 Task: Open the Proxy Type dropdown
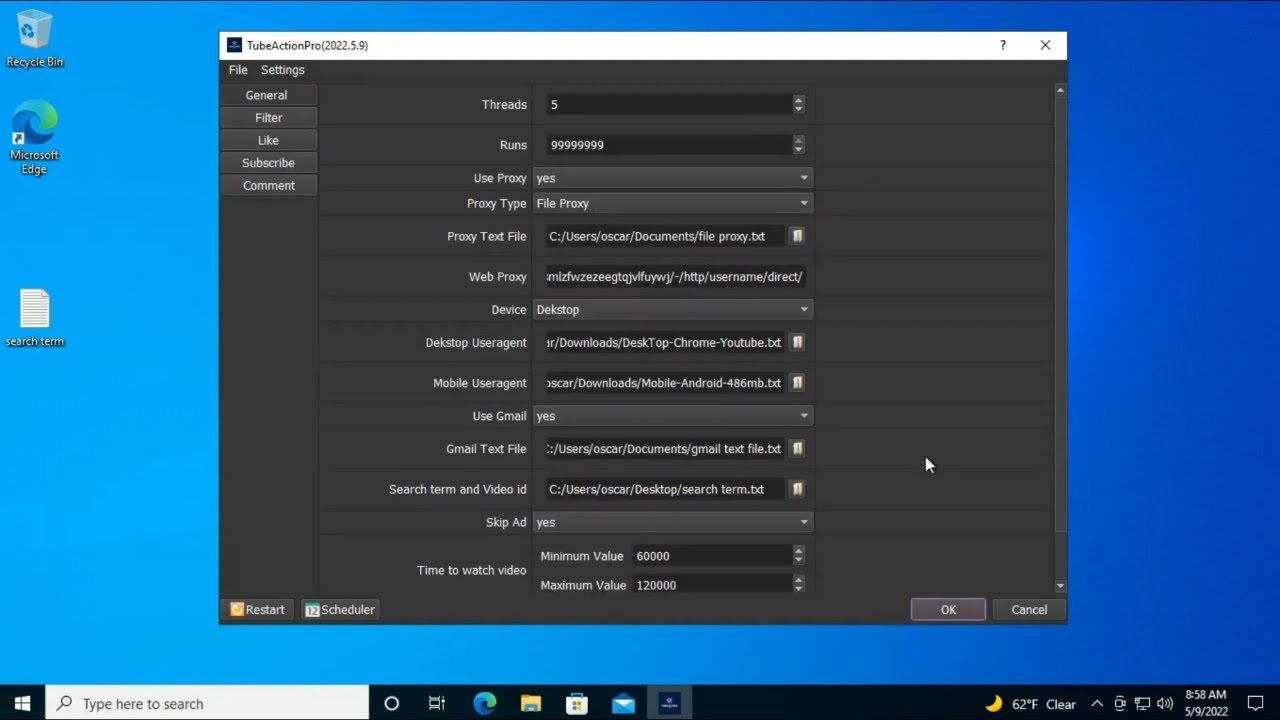point(673,203)
